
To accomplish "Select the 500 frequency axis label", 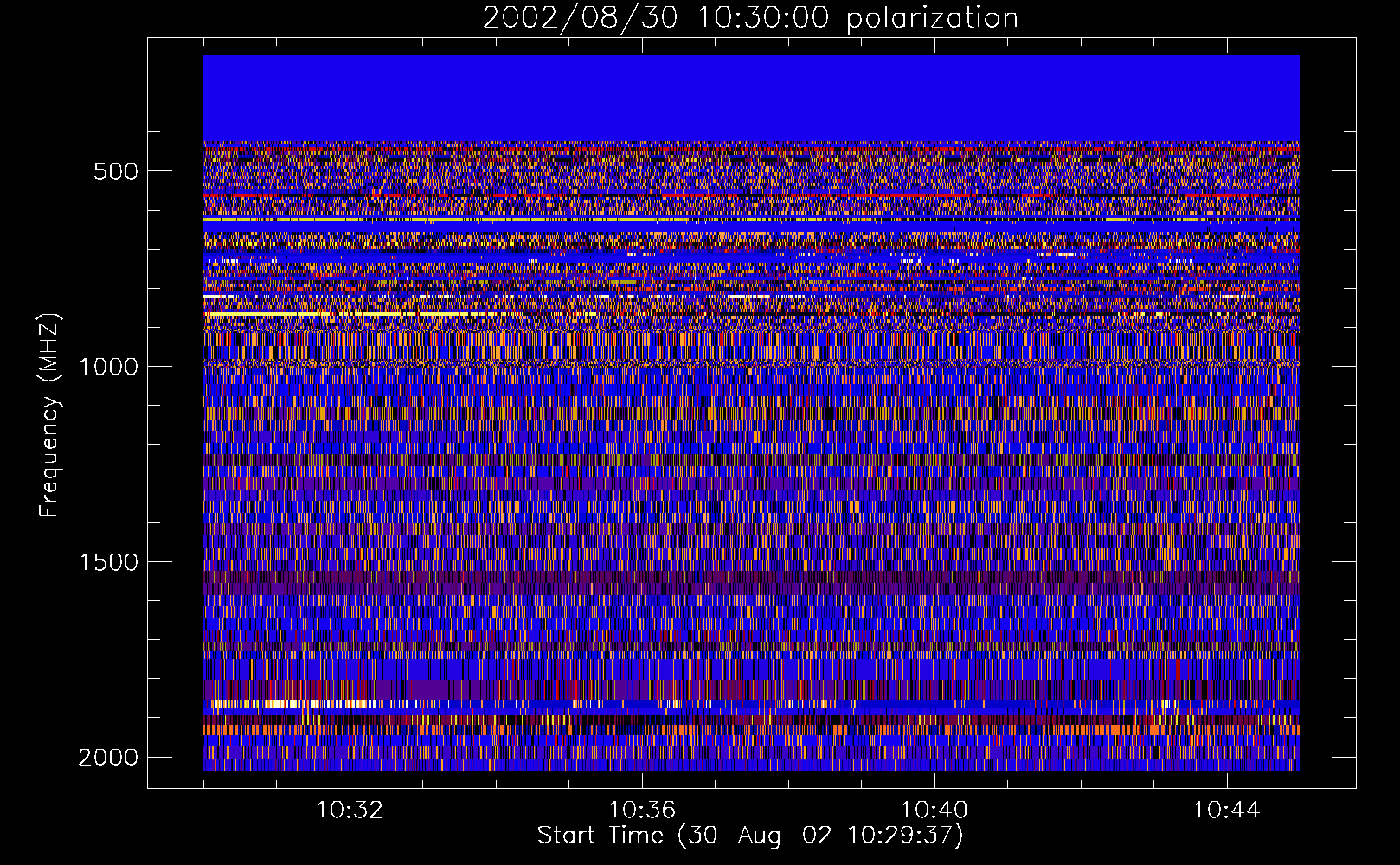I will click(x=116, y=171).
